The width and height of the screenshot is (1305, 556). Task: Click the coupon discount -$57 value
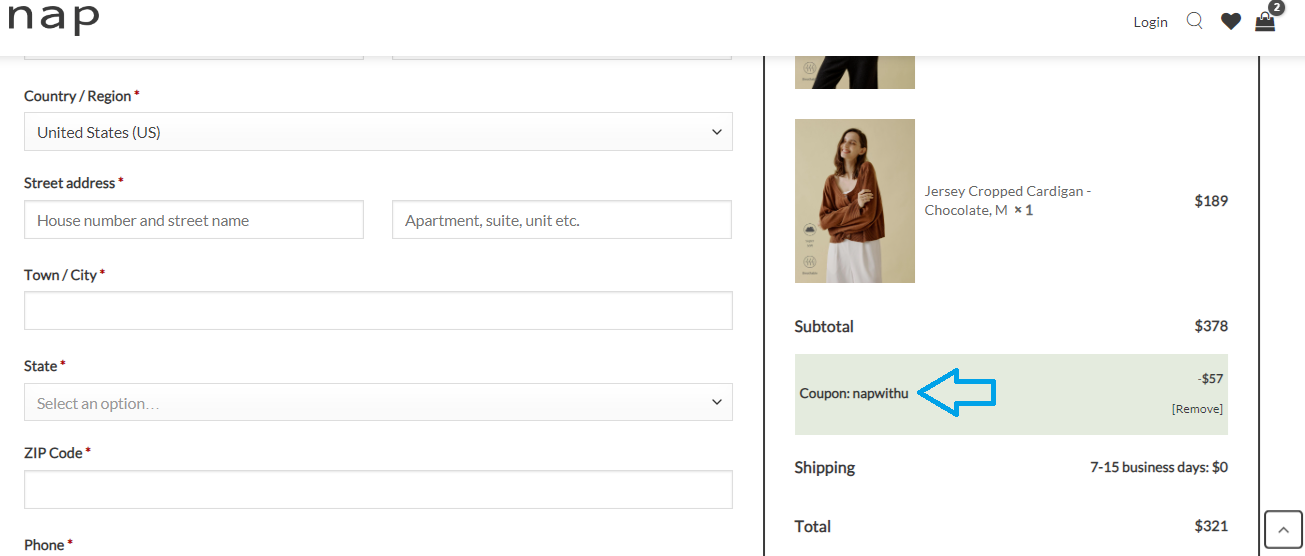[x=1210, y=379]
